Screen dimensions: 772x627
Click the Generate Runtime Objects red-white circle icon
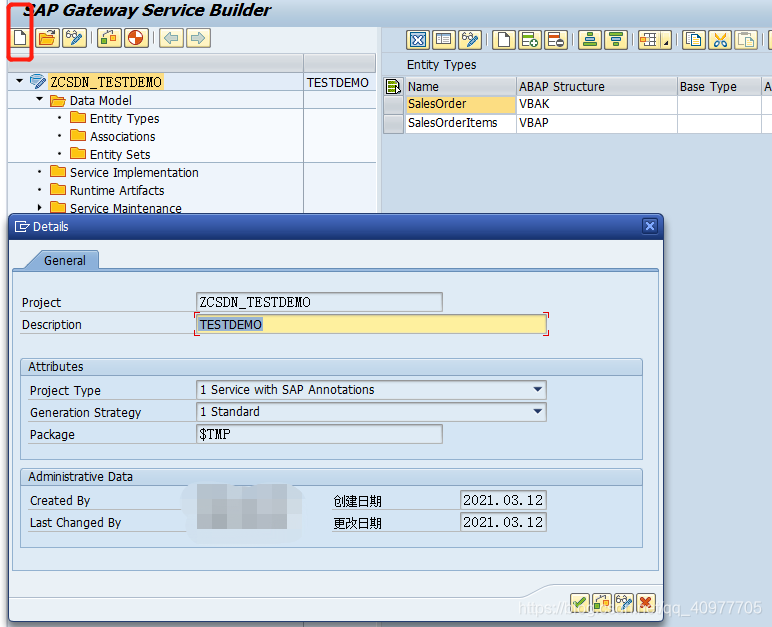pos(136,38)
